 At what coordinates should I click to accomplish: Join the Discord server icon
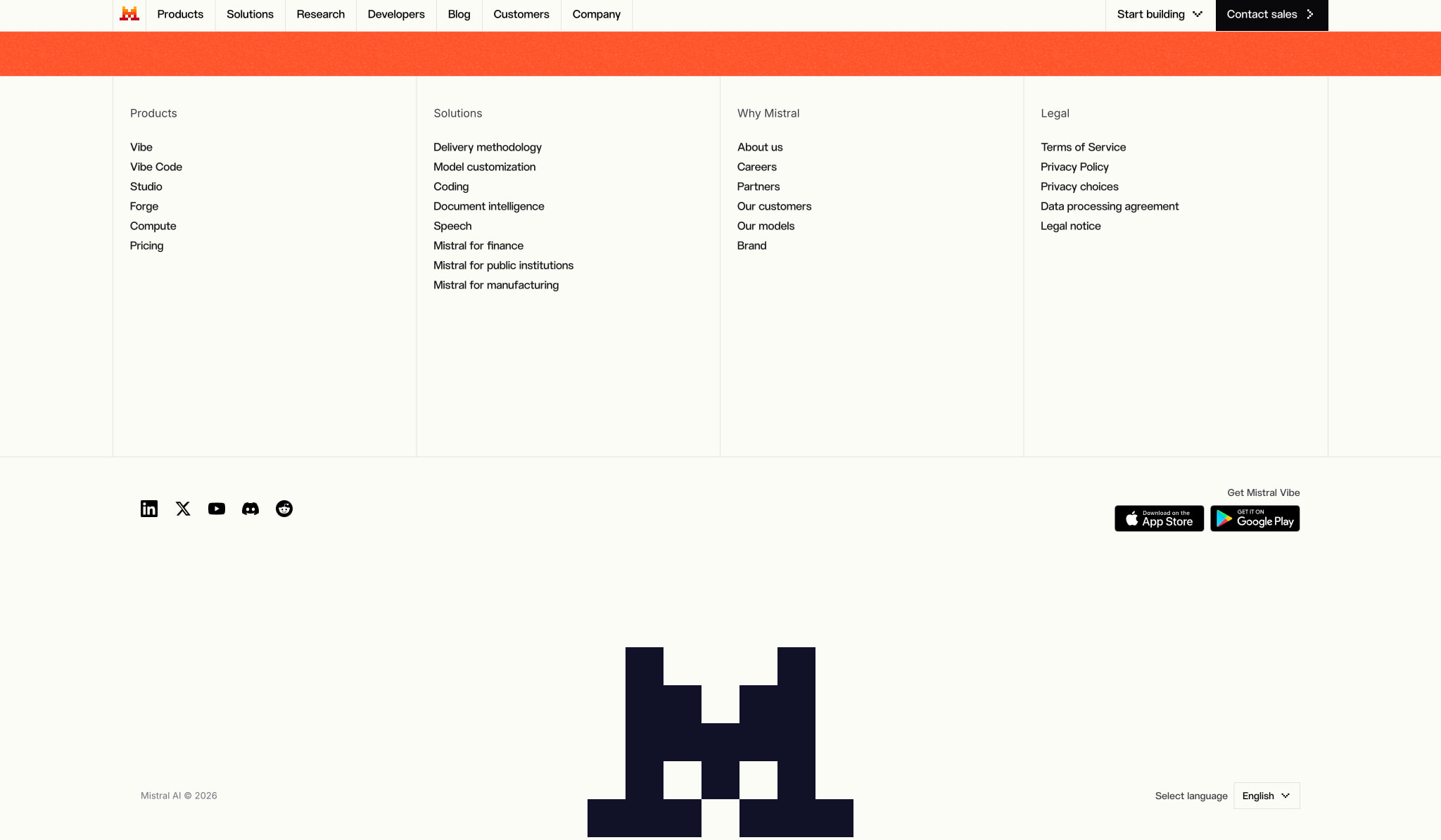[250, 509]
